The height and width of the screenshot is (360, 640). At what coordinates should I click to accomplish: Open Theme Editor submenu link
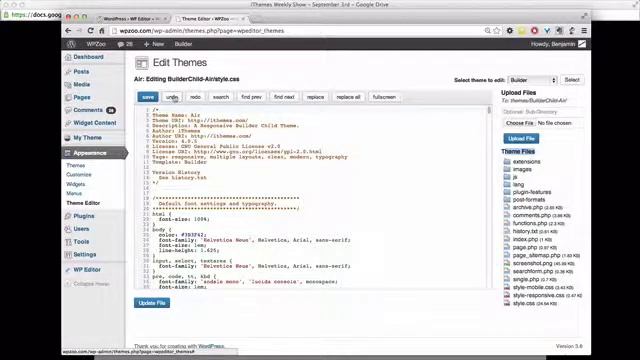(83, 203)
